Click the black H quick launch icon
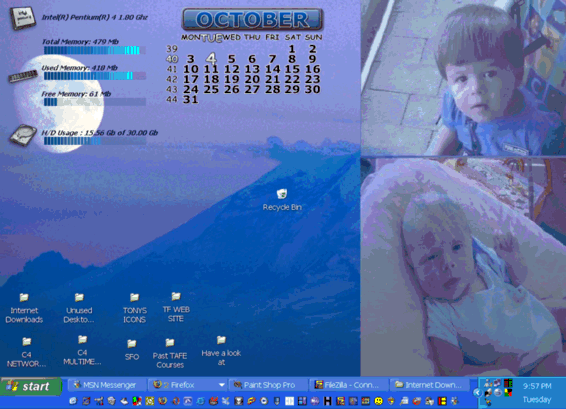Viewport: 566px width, 409px height. click(327, 401)
